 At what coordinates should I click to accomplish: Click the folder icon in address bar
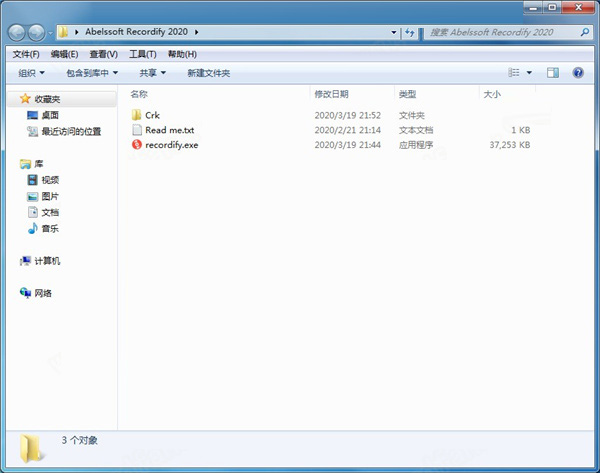pyautogui.click(x=63, y=32)
